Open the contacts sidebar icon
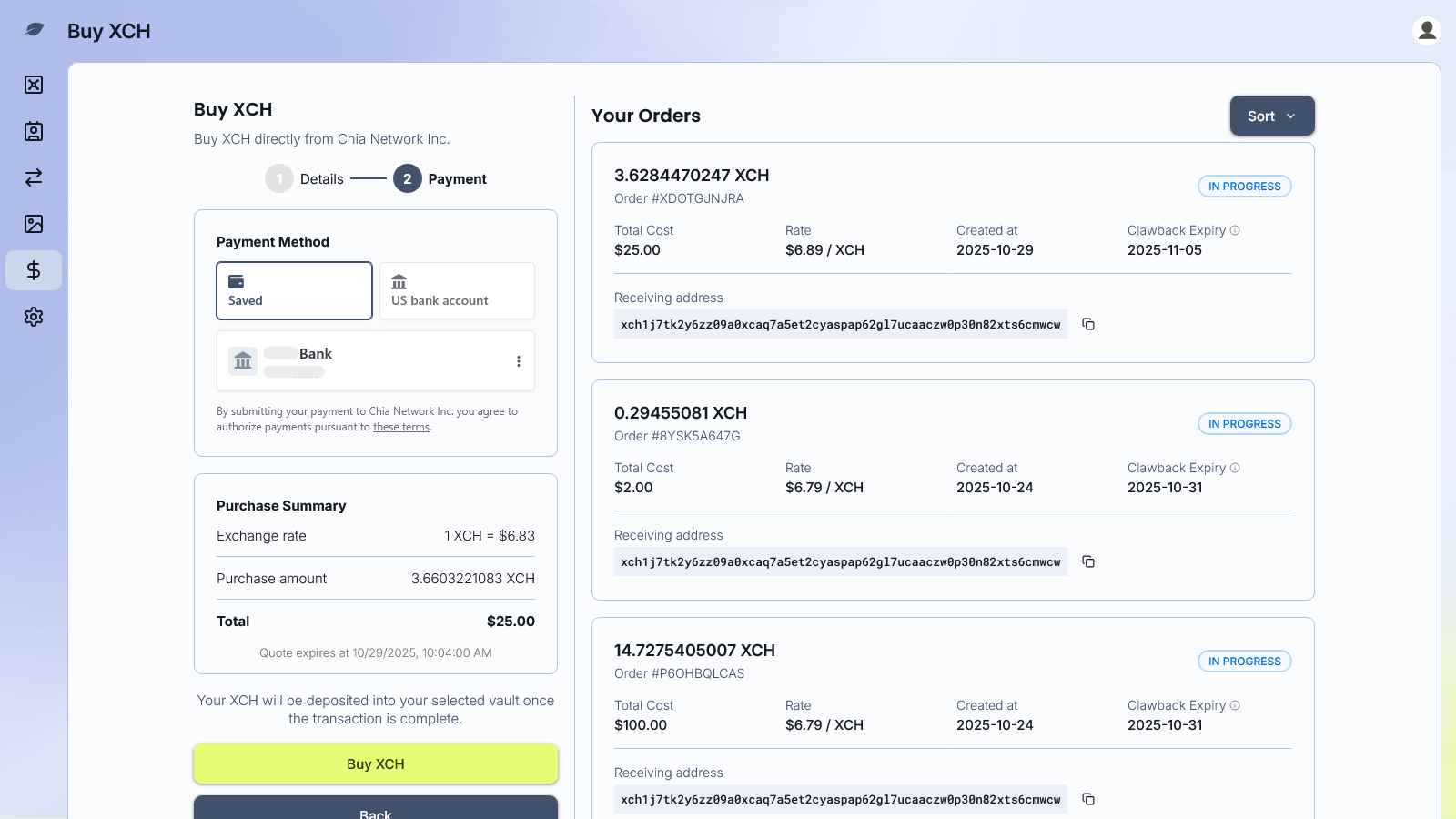 coord(34,131)
